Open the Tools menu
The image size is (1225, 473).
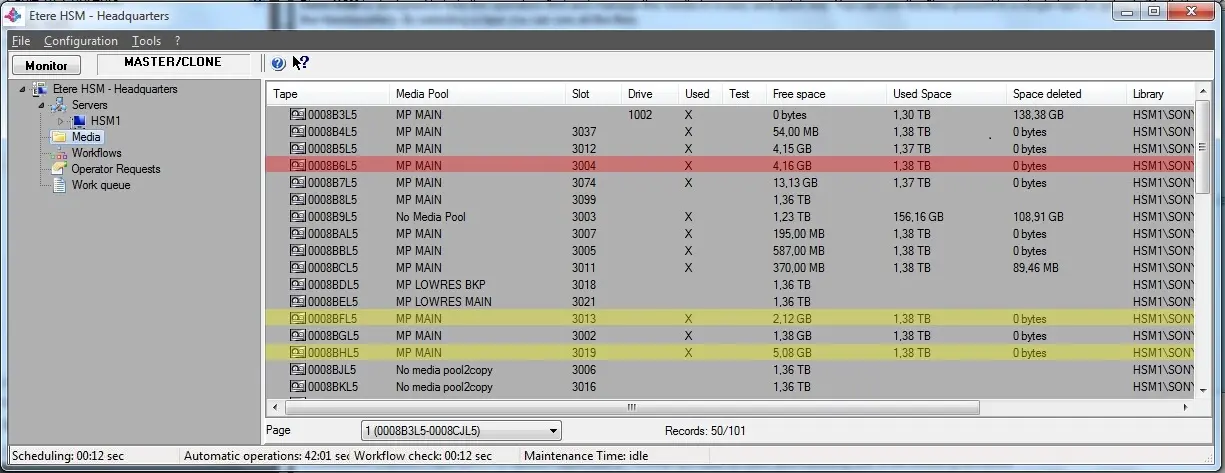click(146, 41)
